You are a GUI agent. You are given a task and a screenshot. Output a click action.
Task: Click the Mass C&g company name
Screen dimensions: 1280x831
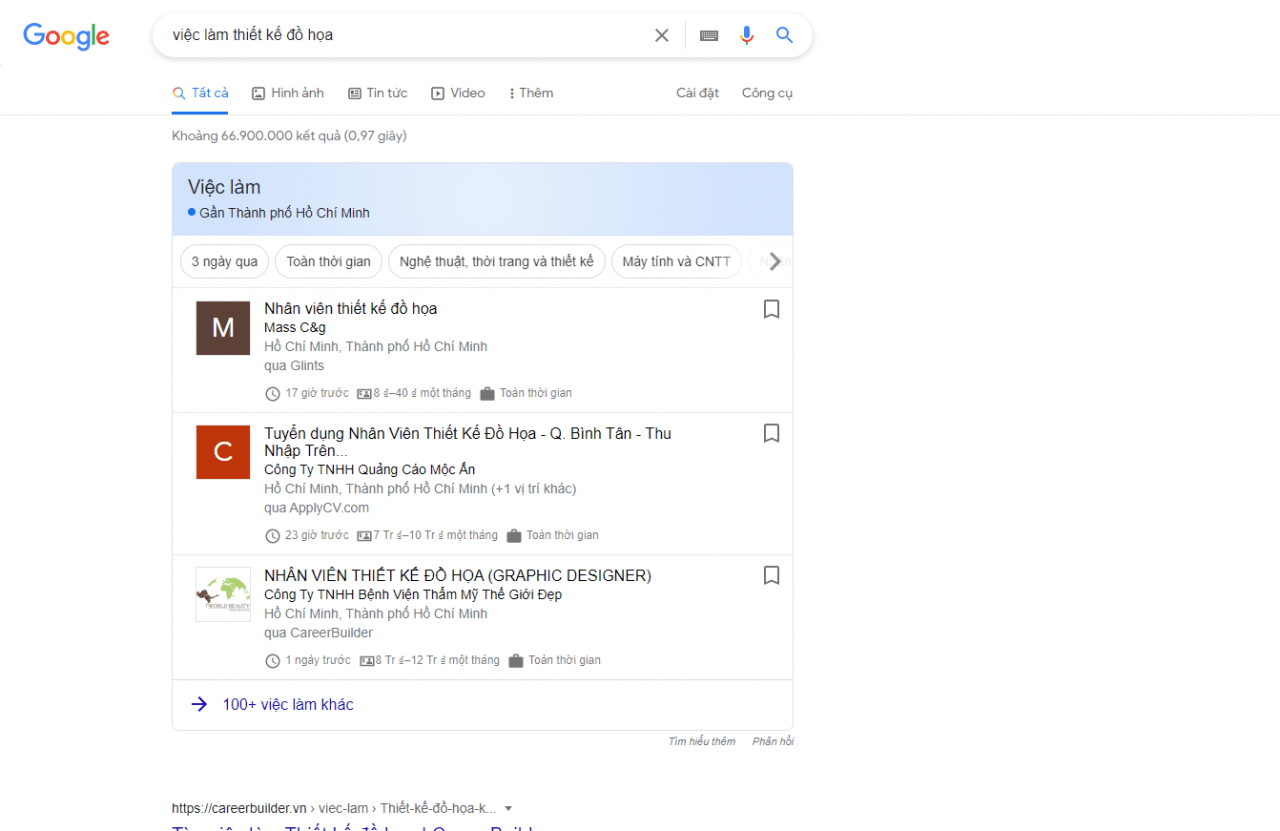tap(295, 327)
